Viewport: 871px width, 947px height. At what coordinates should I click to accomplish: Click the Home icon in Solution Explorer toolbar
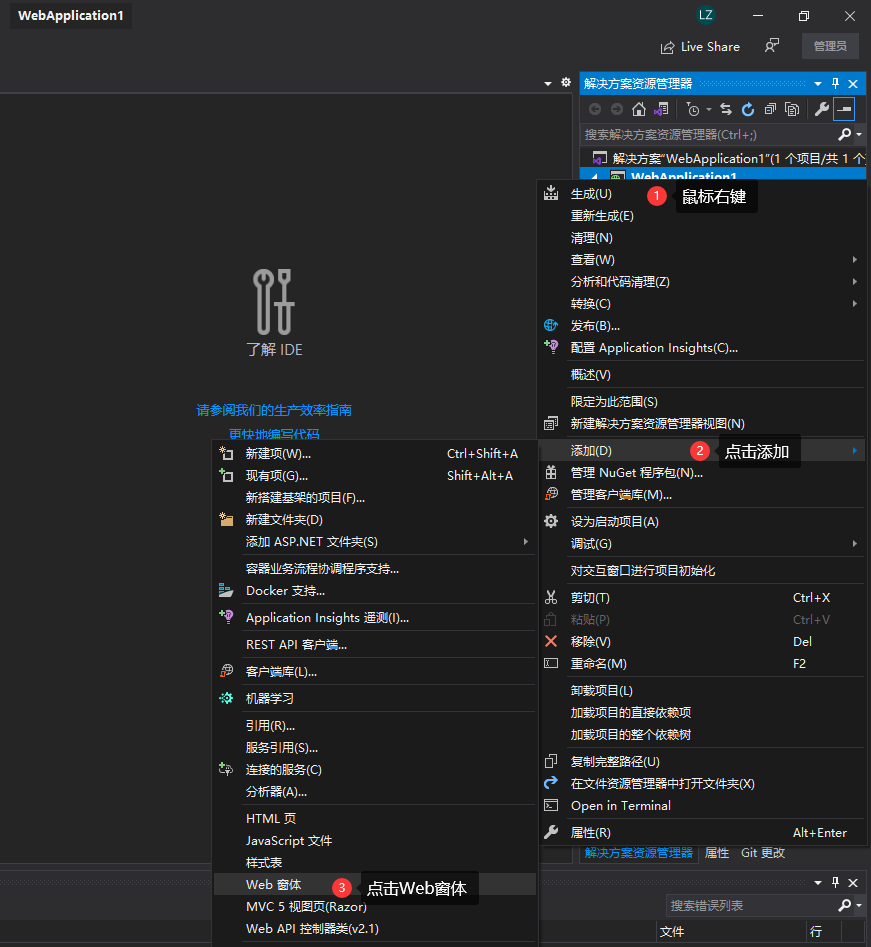(x=638, y=109)
